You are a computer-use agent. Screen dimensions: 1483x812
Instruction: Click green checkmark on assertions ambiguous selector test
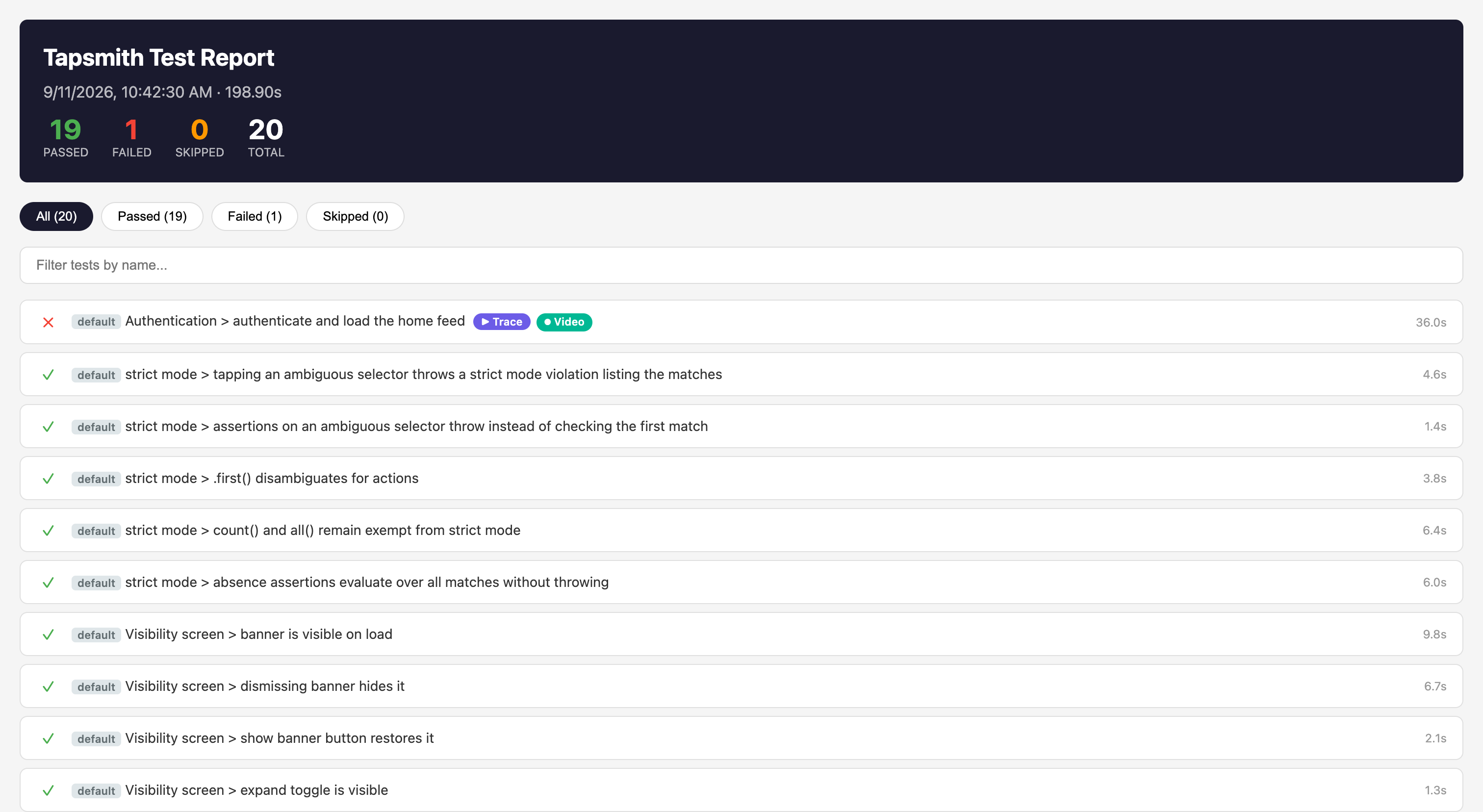point(49,427)
